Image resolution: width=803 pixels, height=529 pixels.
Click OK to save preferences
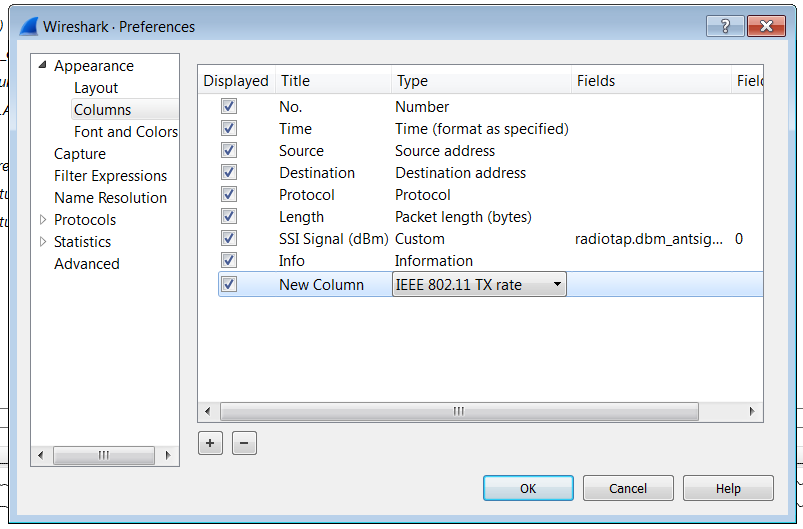[528, 489]
